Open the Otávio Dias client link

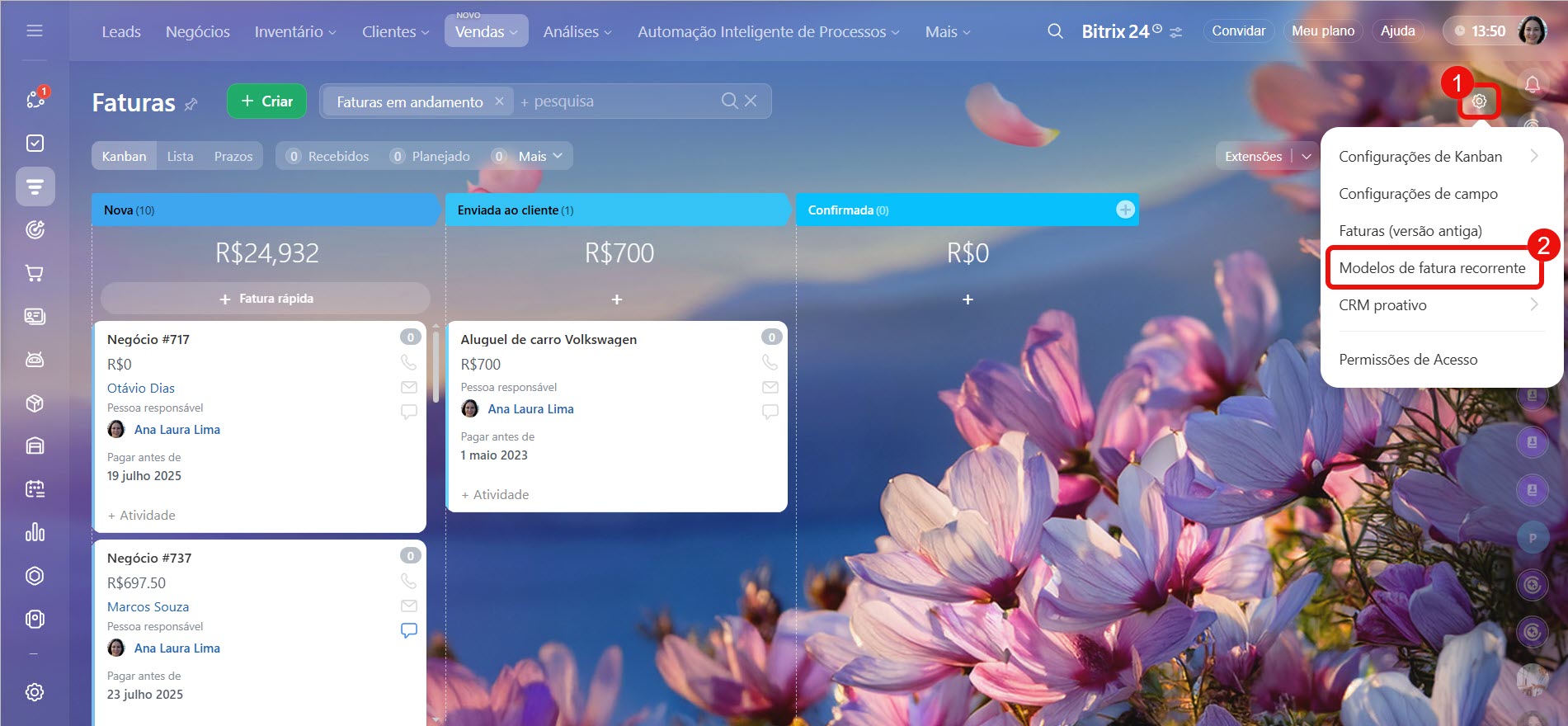141,388
